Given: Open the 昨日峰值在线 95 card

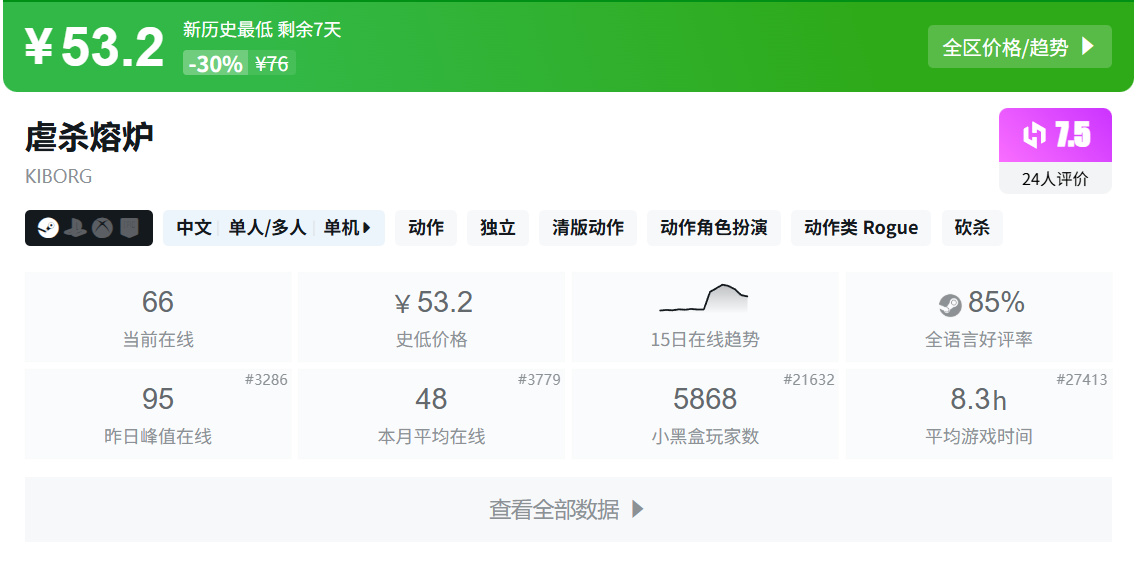Looking at the screenshot, I should (158, 414).
